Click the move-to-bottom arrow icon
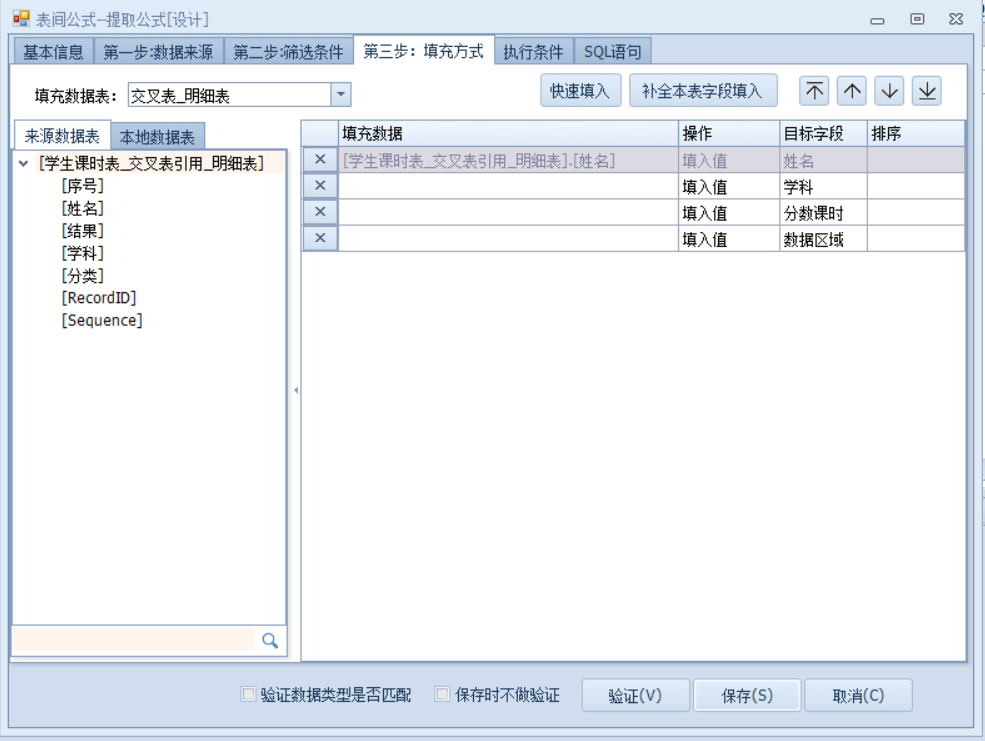This screenshot has width=985, height=741. [x=927, y=91]
